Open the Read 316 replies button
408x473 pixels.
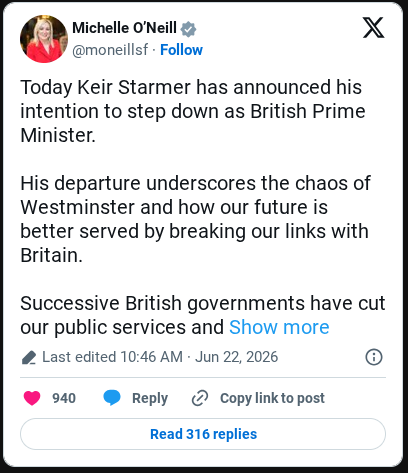click(203, 434)
